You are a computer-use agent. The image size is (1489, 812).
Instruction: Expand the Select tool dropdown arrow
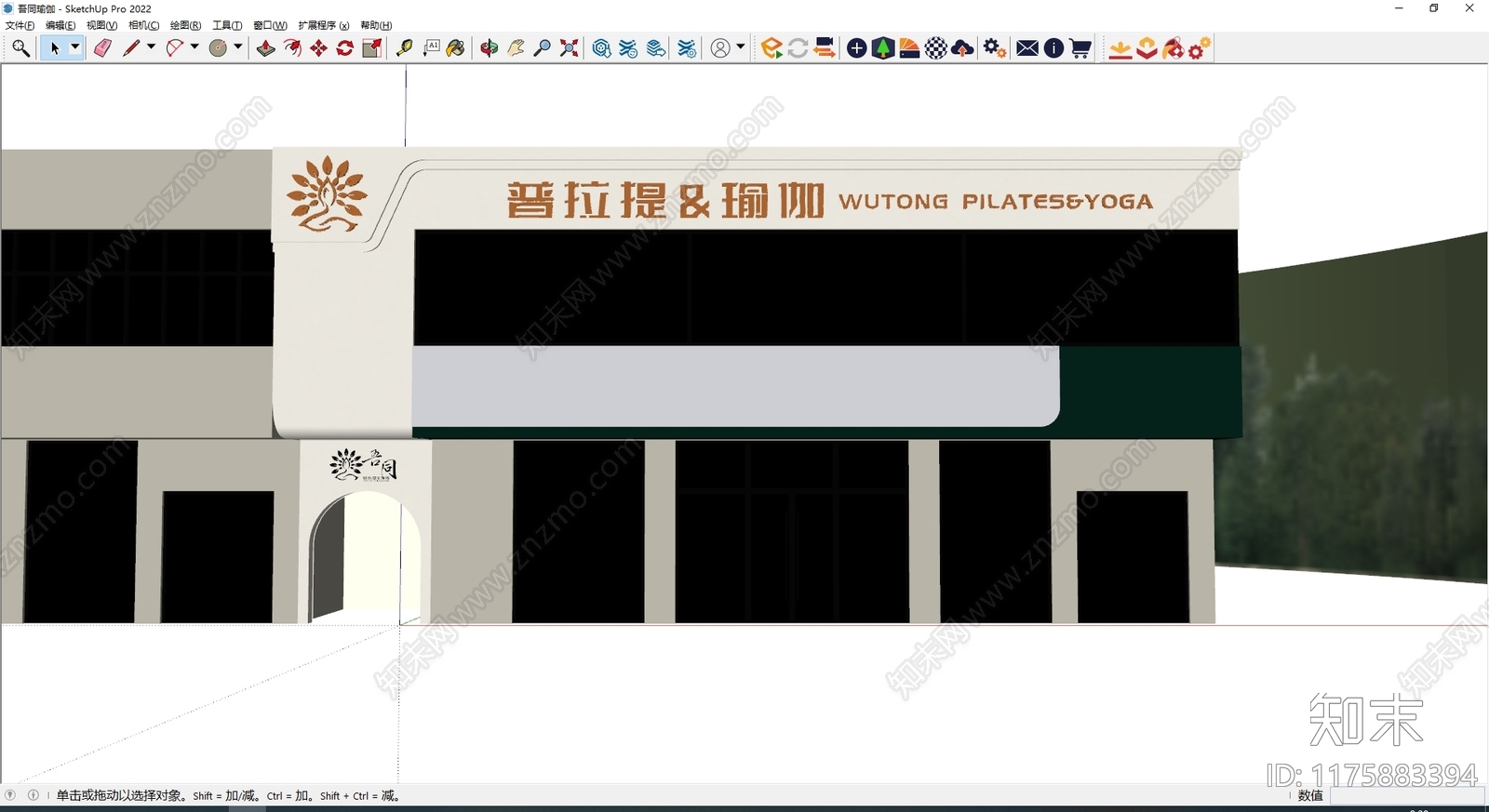click(x=75, y=47)
